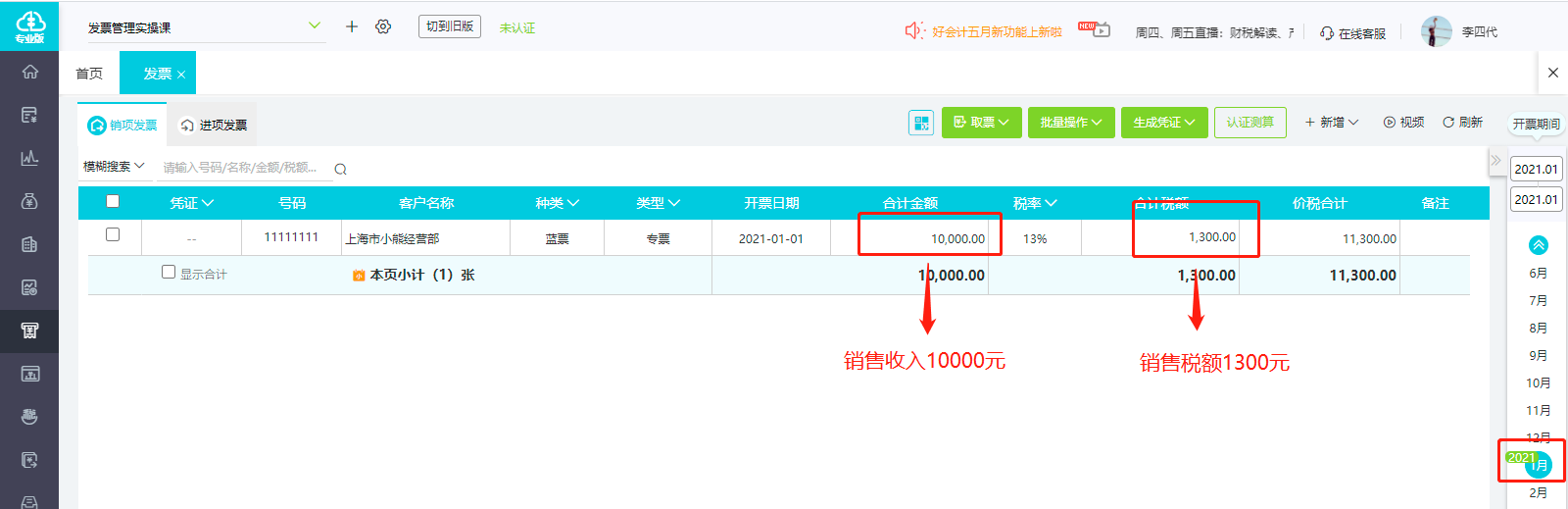This screenshot has width=1568, height=509.
Task: Select 2月 in the period list
Action: (1539, 493)
